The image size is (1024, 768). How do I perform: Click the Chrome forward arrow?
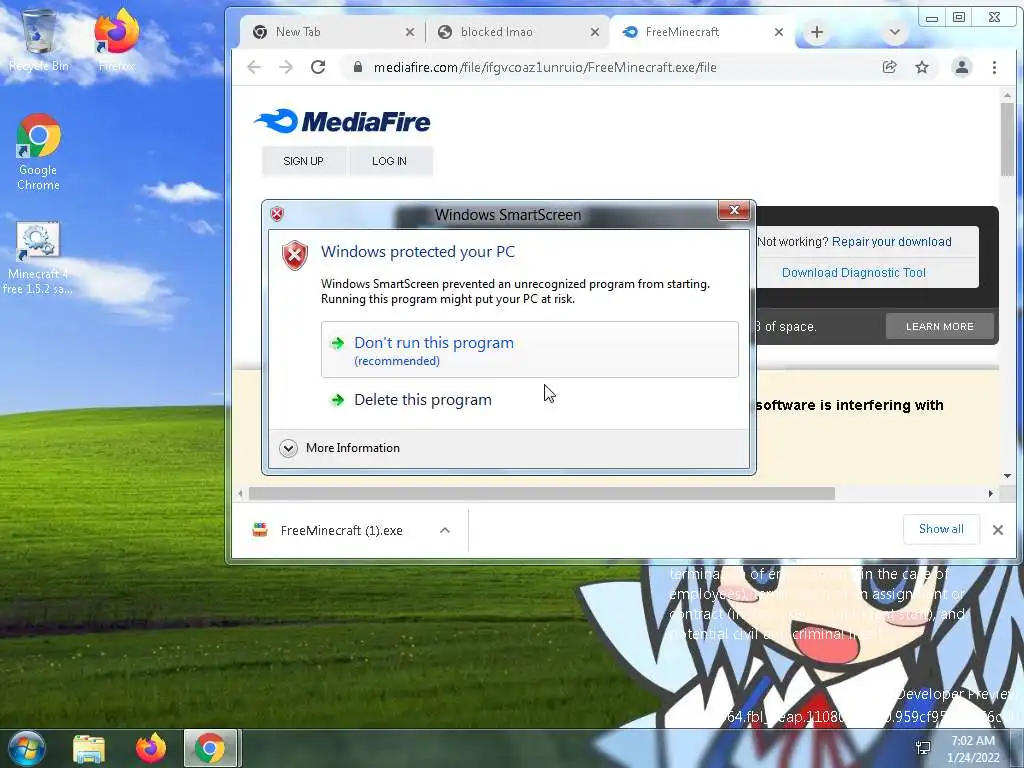pyautogui.click(x=286, y=67)
